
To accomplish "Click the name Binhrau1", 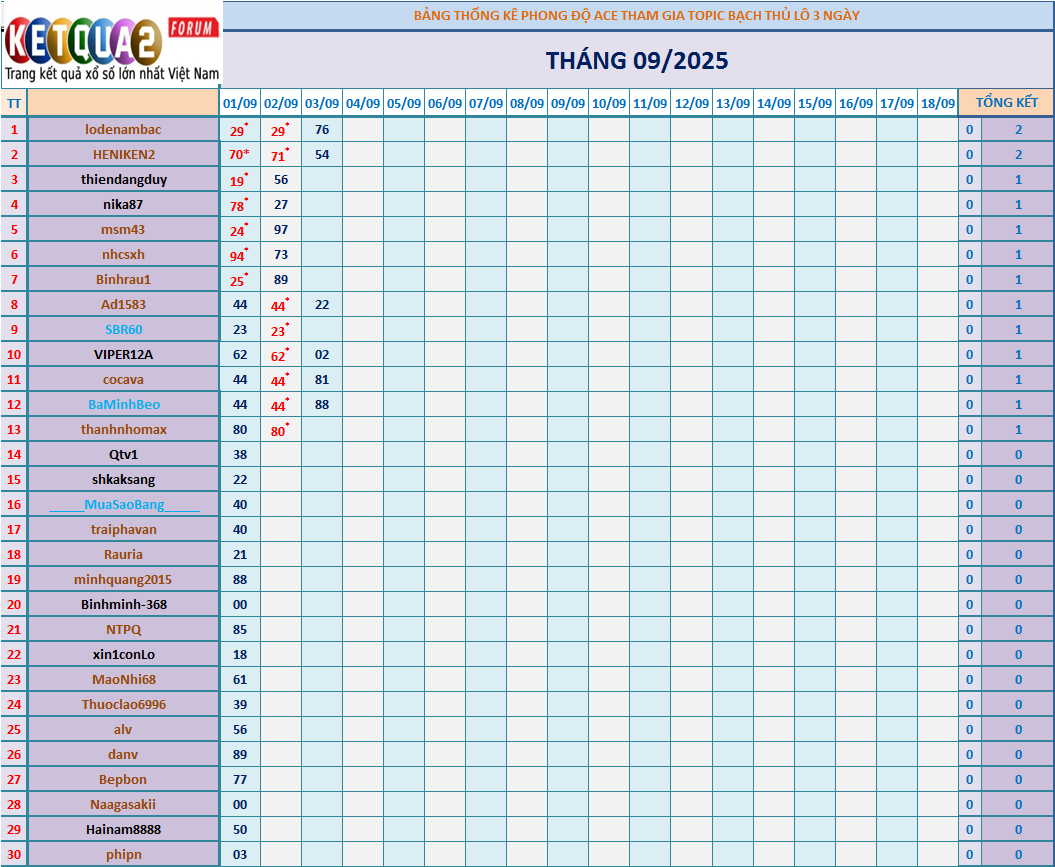I will (x=123, y=279).
